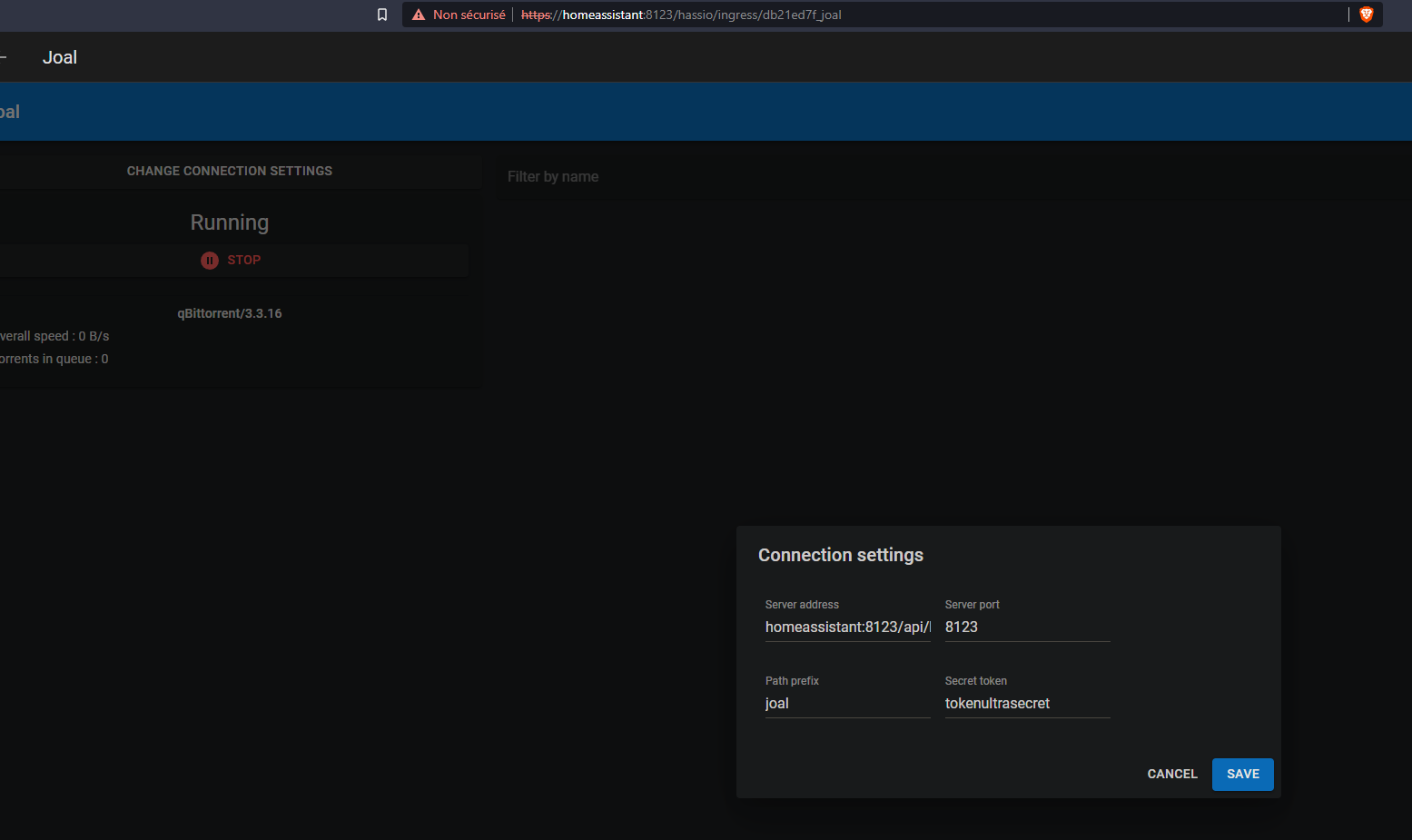The width and height of the screenshot is (1412, 840).
Task: Stop the running seeder with STOP
Action: [x=243, y=260]
